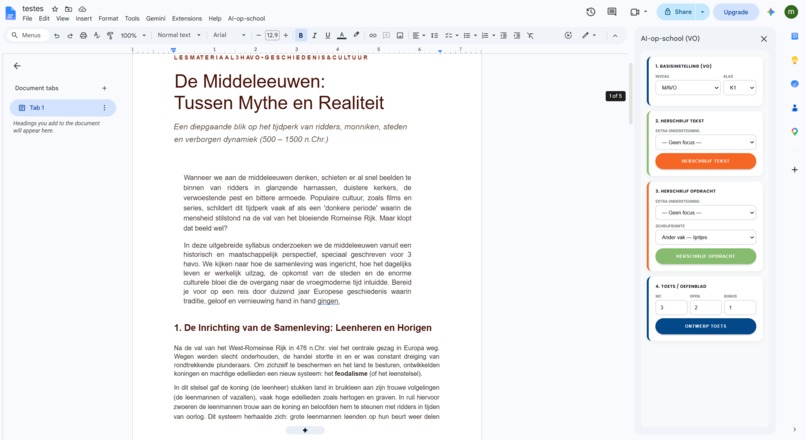Open the checklist dropdown

pyautogui.click(x=451, y=35)
